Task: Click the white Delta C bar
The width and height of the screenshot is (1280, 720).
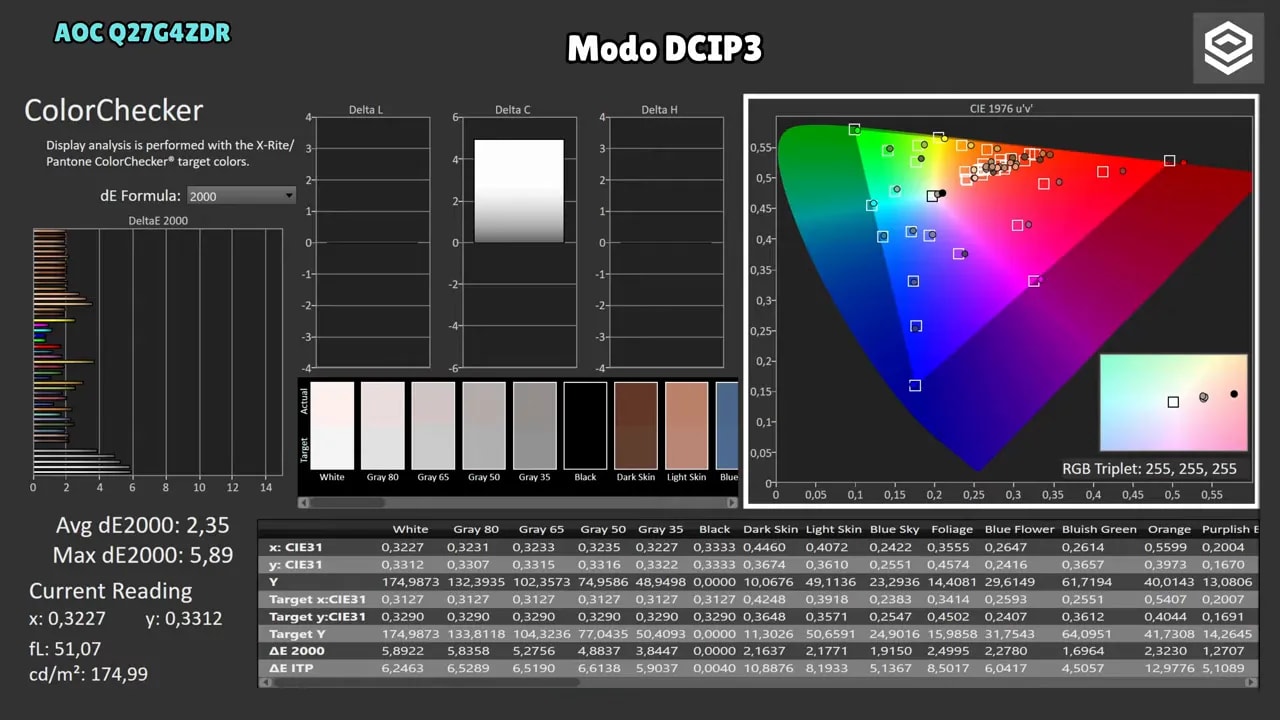Action: pos(519,191)
